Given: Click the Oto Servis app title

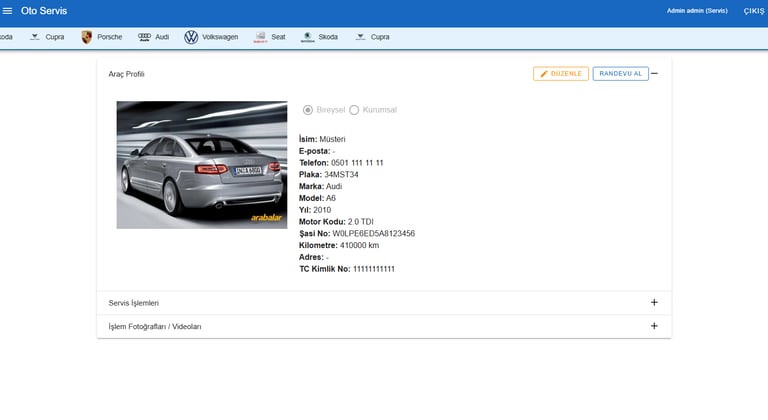Looking at the screenshot, I should click(44, 11).
